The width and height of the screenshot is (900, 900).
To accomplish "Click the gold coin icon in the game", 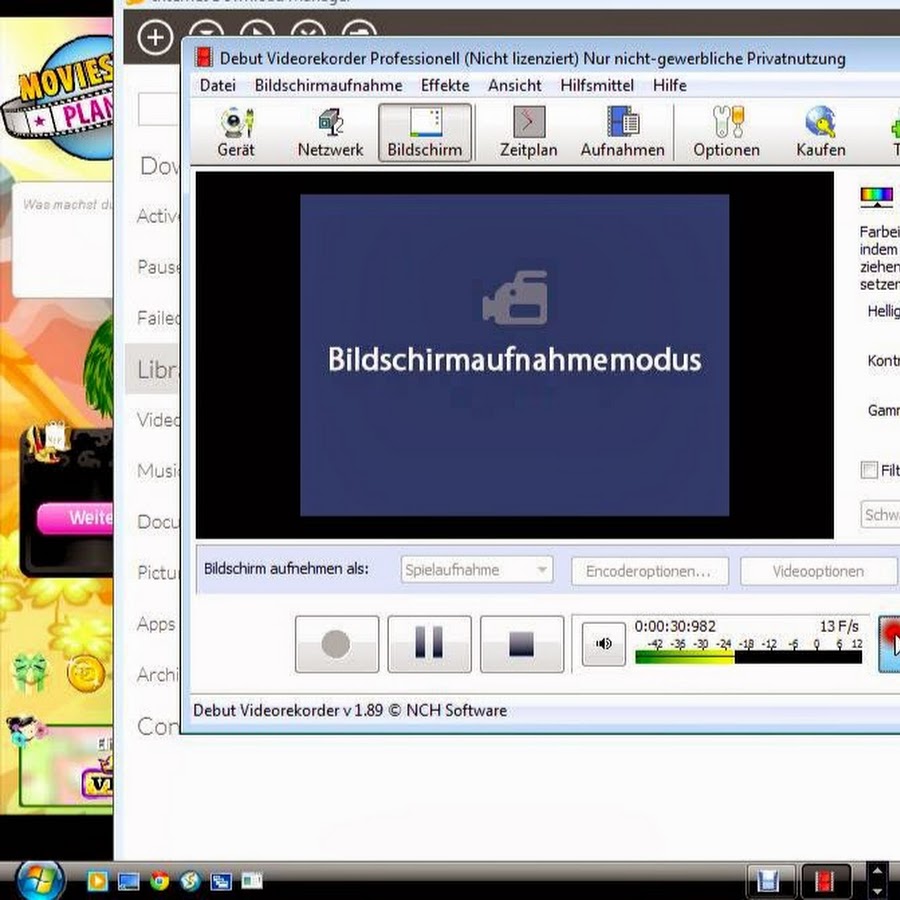I will 86,673.
